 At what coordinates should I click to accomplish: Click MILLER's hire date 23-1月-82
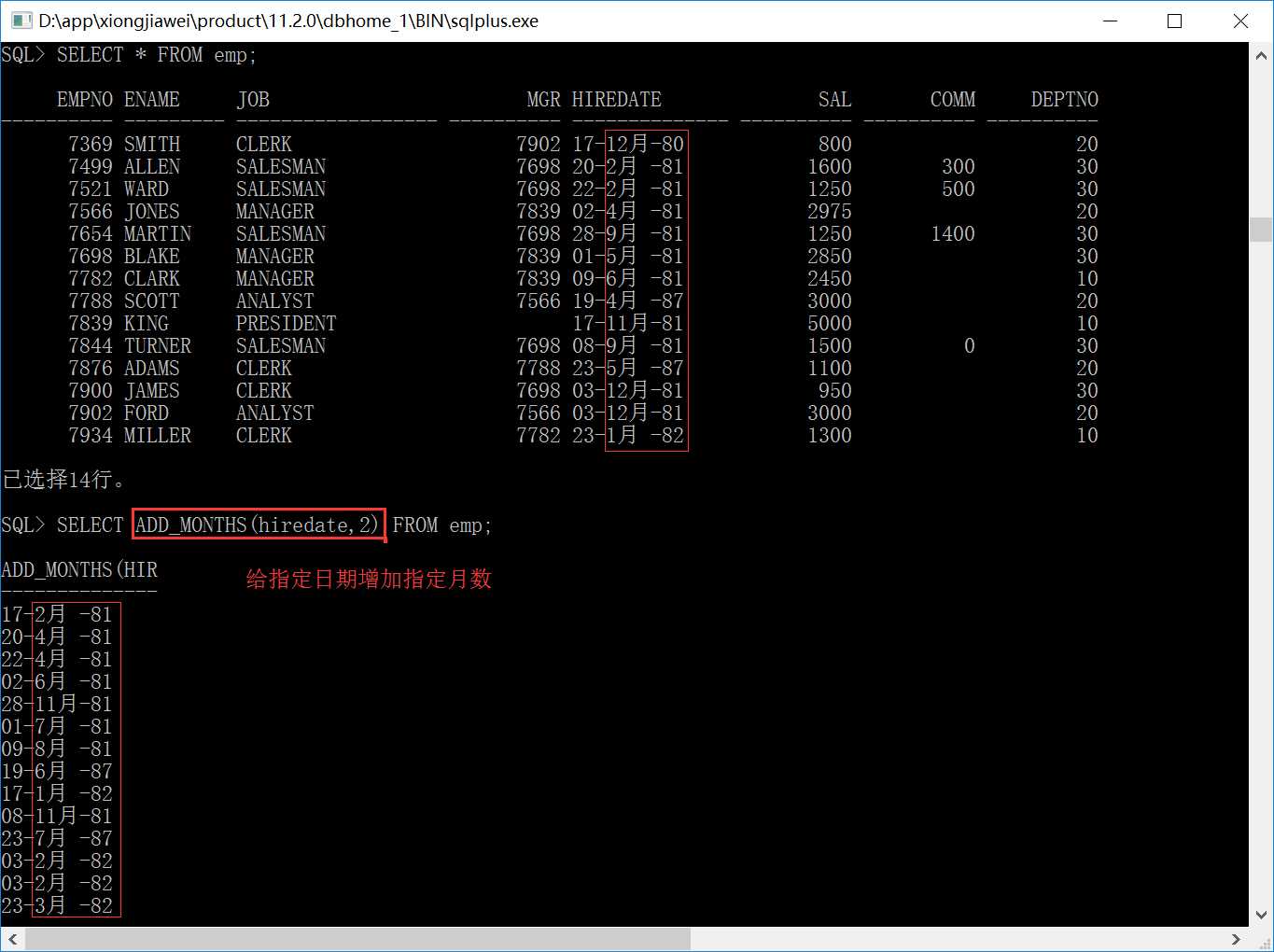628,435
